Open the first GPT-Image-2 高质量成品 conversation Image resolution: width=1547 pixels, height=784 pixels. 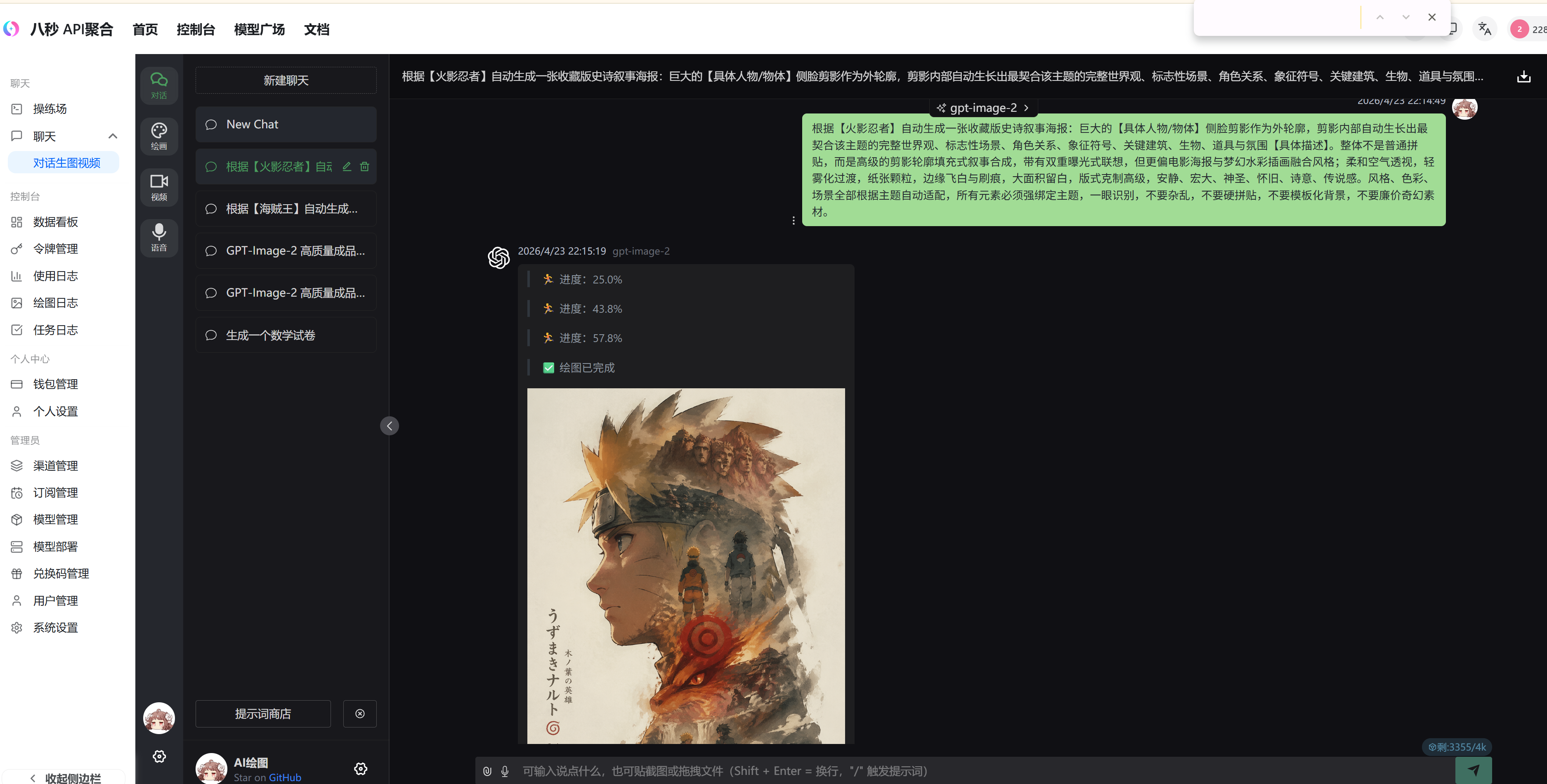pyautogui.click(x=286, y=250)
